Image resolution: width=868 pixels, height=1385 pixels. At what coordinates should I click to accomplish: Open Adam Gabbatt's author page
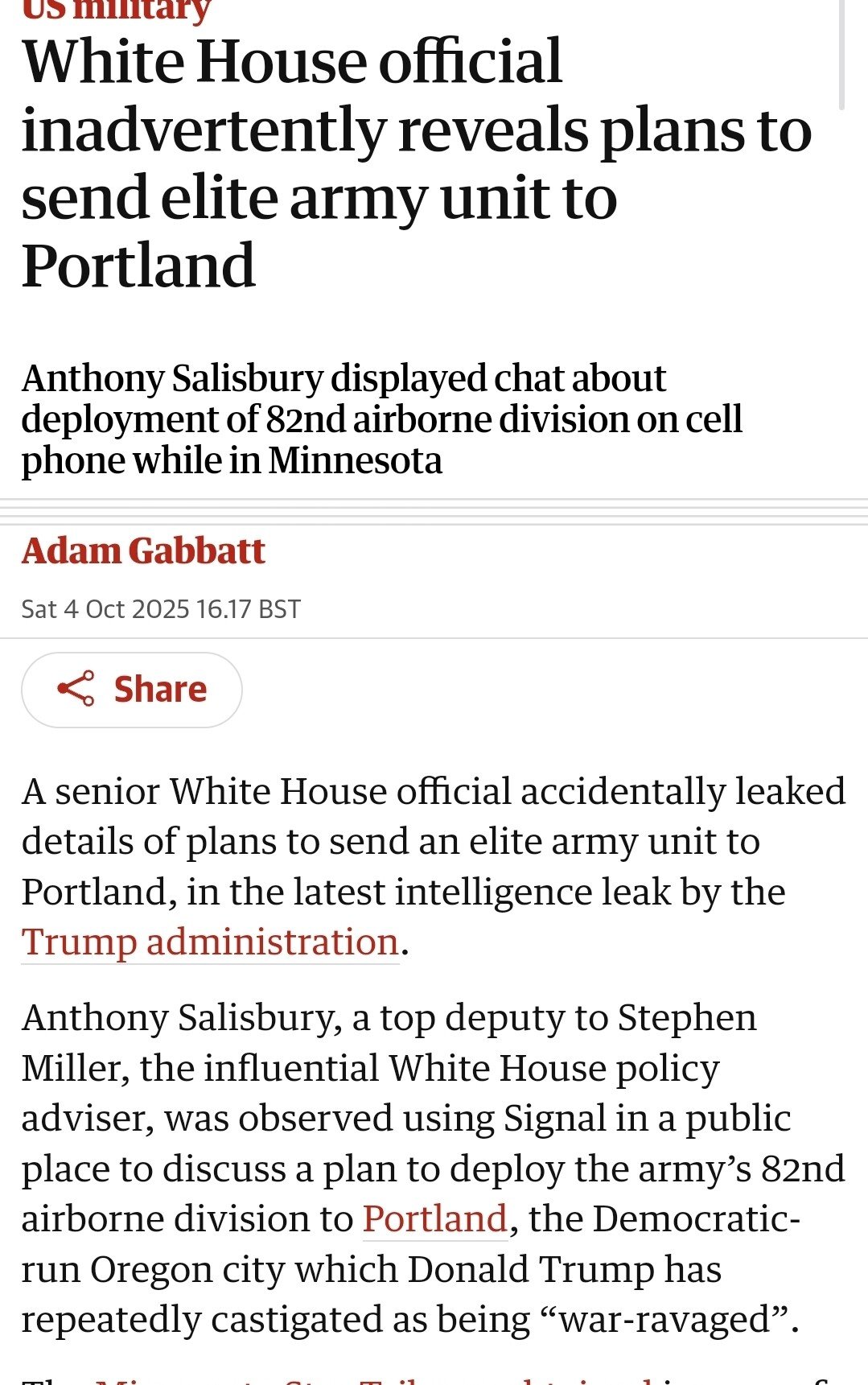pyautogui.click(x=143, y=551)
